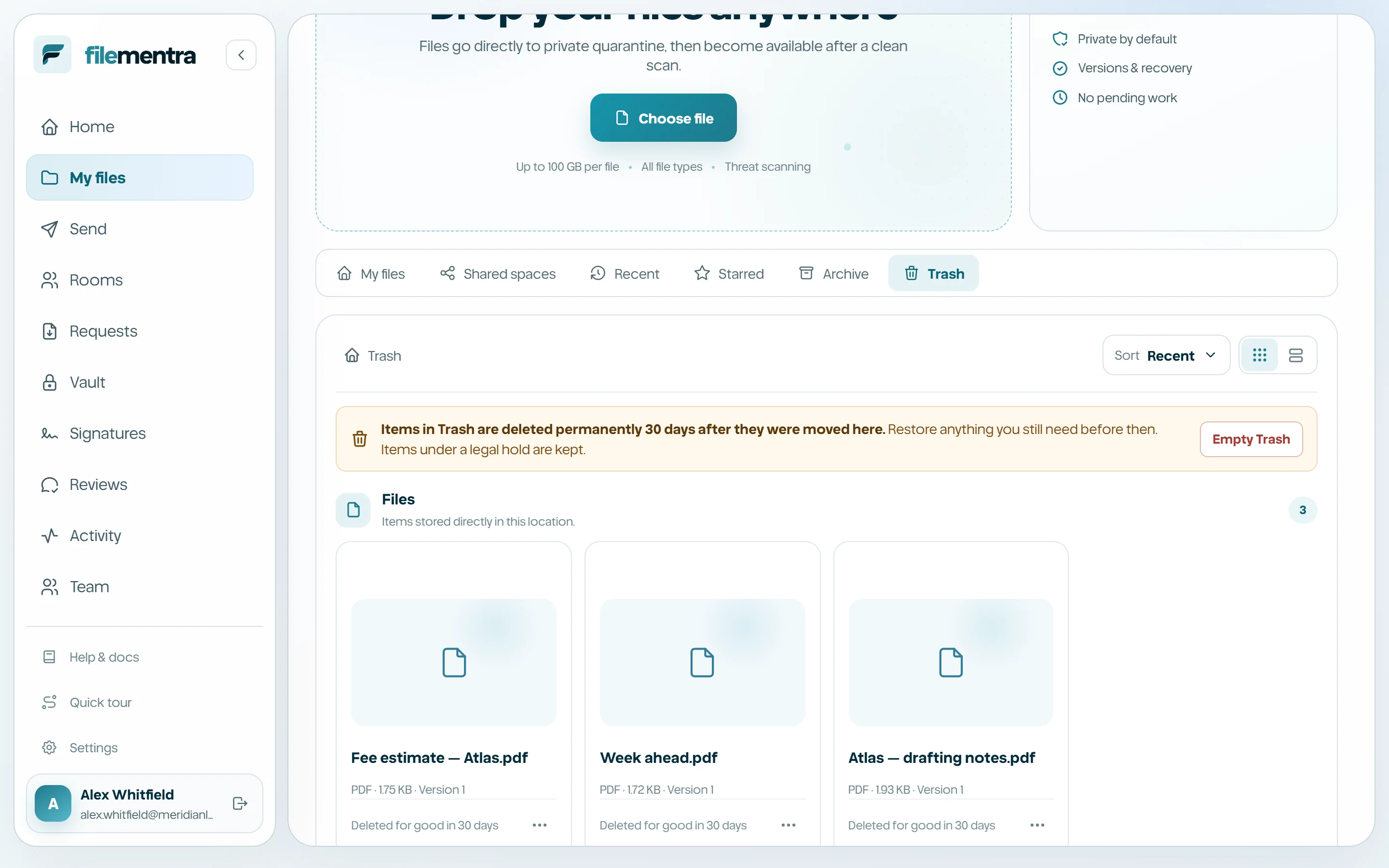This screenshot has width=1389, height=868.
Task: Click the sign out icon beside Alex Whitfield
Action: tap(240, 803)
